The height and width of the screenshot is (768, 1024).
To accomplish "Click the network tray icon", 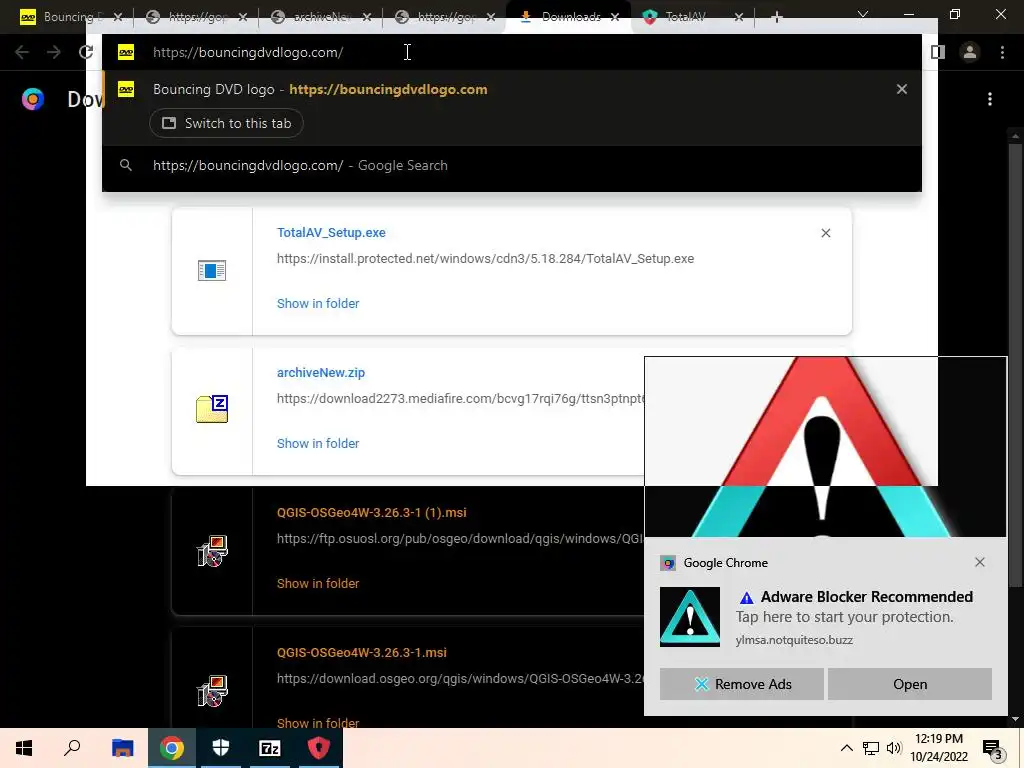I will [x=871, y=748].
